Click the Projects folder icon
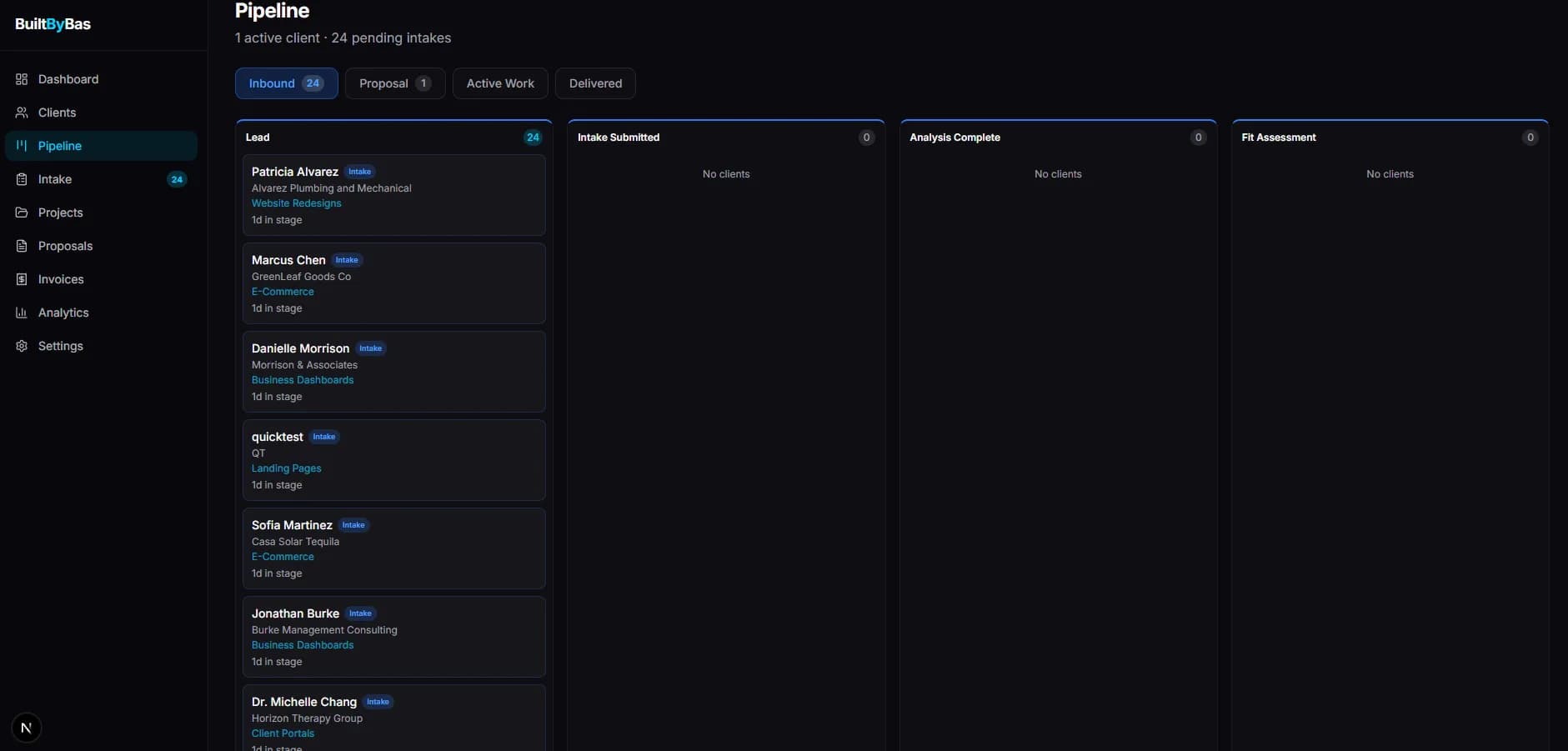Viewport: 1568px width, 751px height. pos(22,213)
